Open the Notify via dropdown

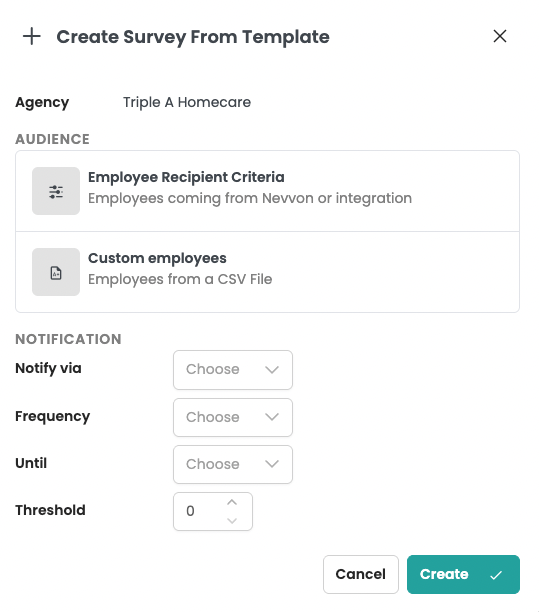233,370
